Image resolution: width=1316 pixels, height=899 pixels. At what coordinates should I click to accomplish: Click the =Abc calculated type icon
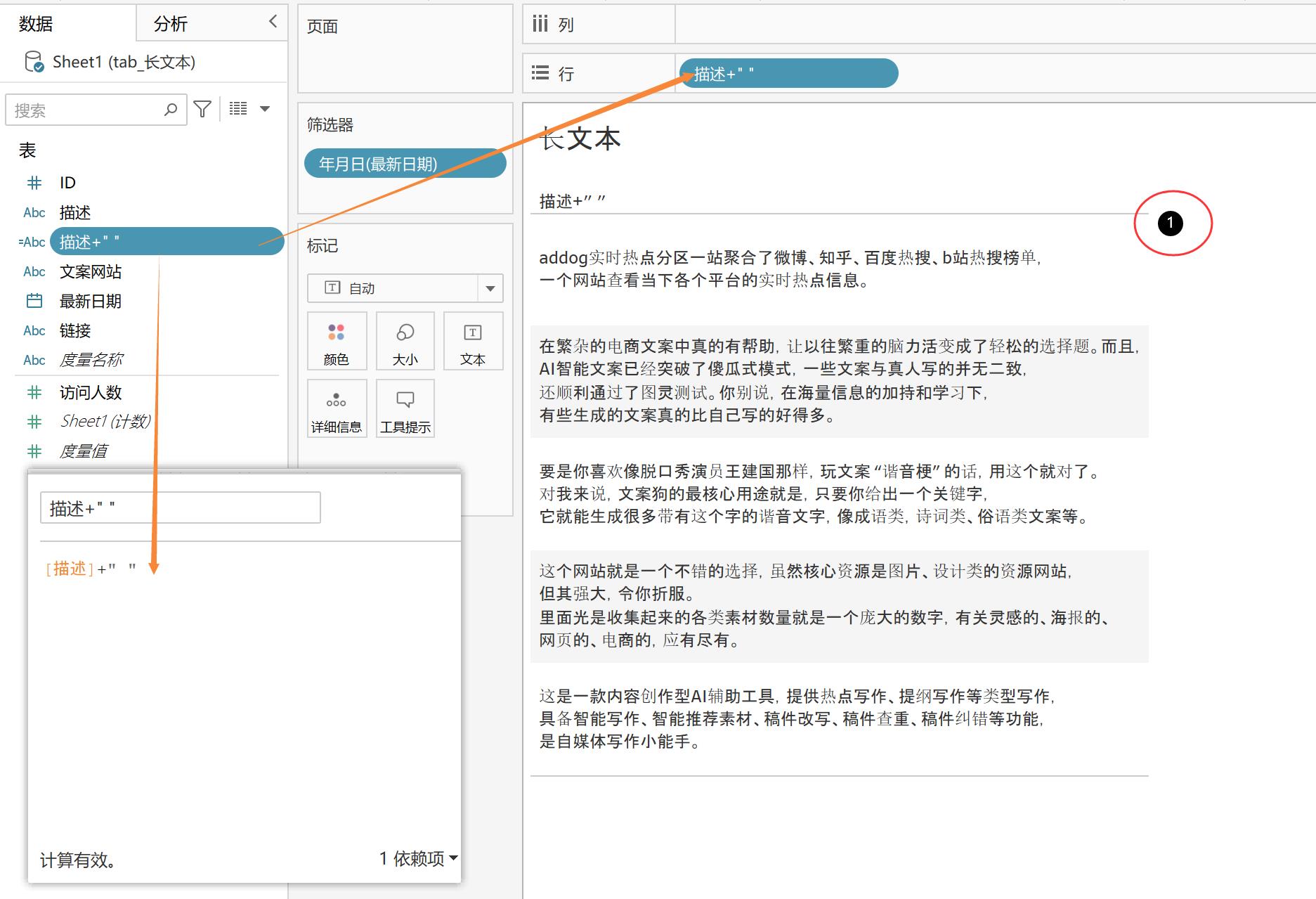32,242
